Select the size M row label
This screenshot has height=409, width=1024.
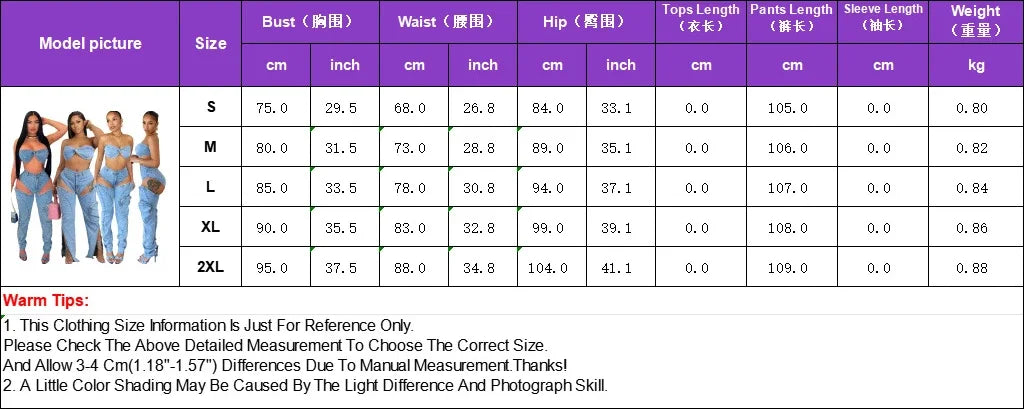[x=210, y=147]
